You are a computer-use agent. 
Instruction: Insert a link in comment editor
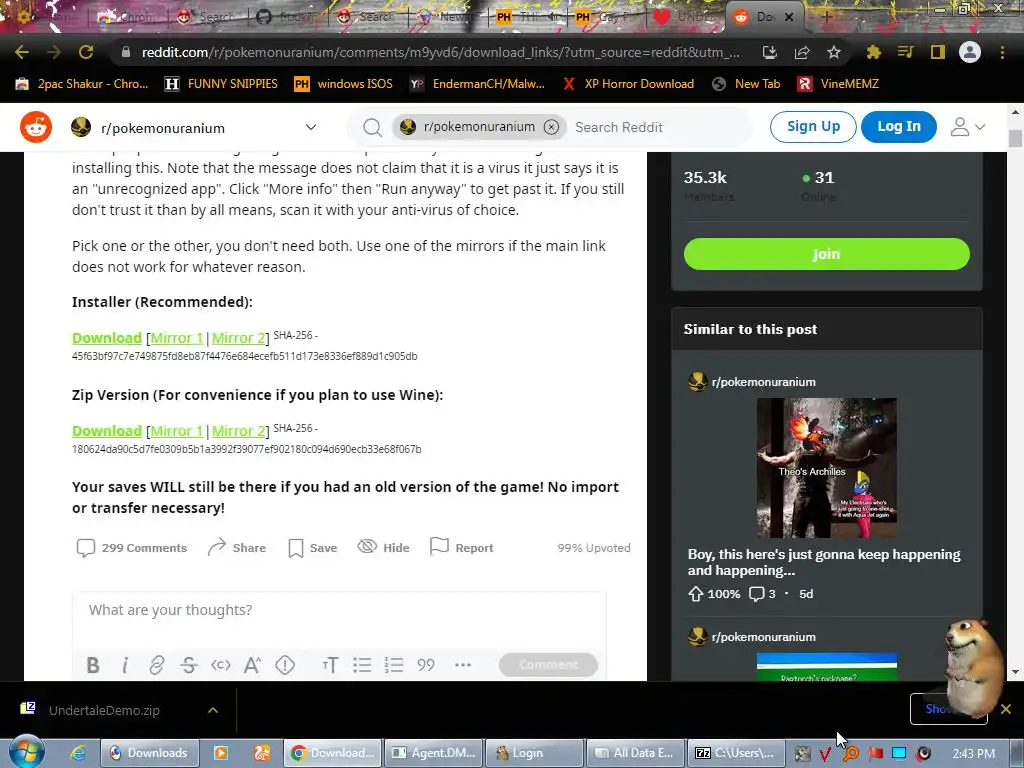point(157,665)
